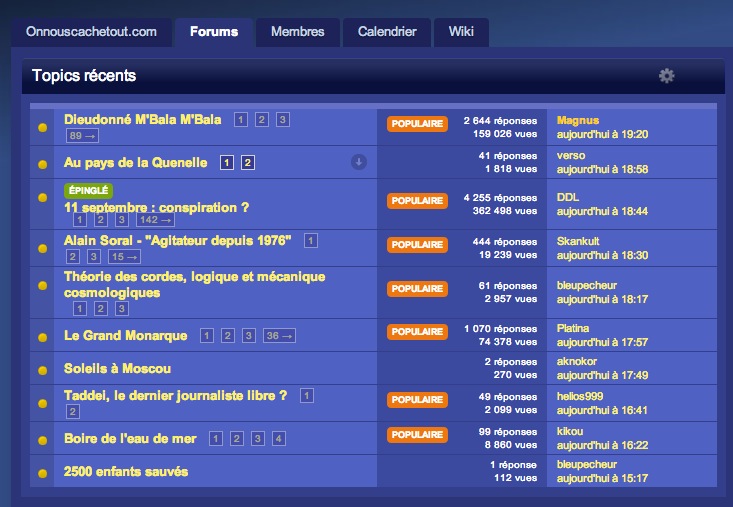Open last post aujourd'hui à 15:17
The height and width of the screenshot is (507, 733).
coord(602,478)
